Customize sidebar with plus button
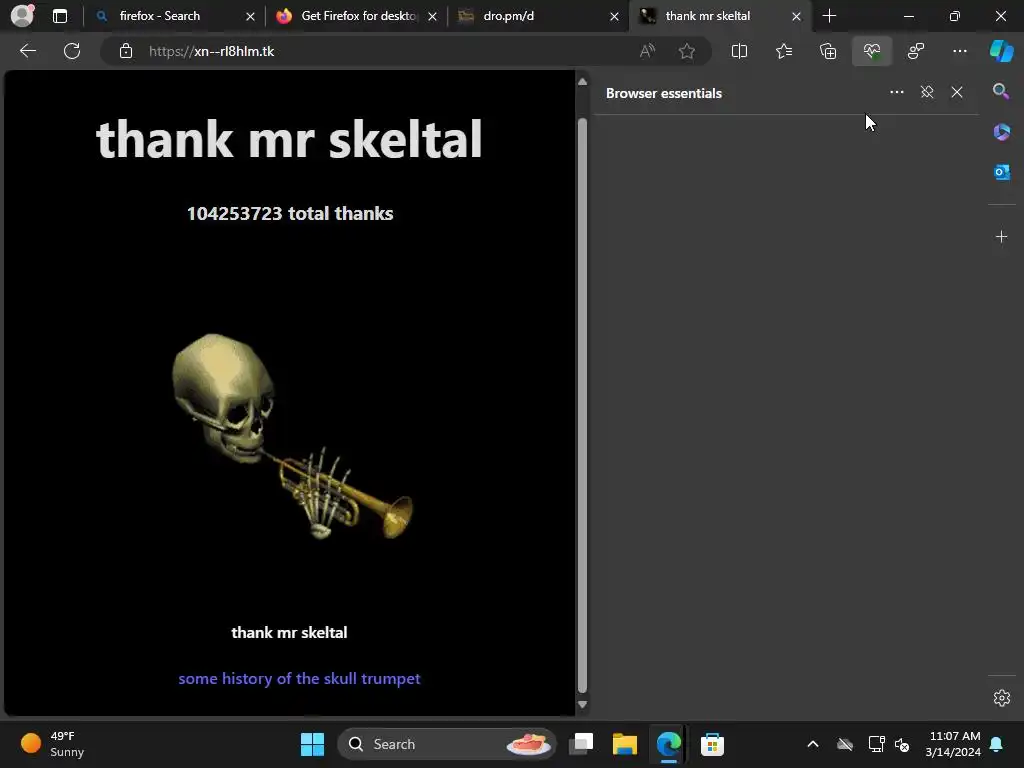1024x768 pixels. coord(1001,236)
